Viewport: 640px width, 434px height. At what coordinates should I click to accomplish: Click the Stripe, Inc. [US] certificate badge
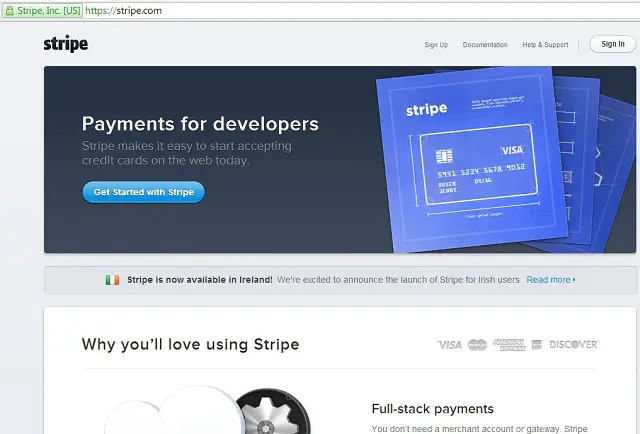(x=42, y=11)
